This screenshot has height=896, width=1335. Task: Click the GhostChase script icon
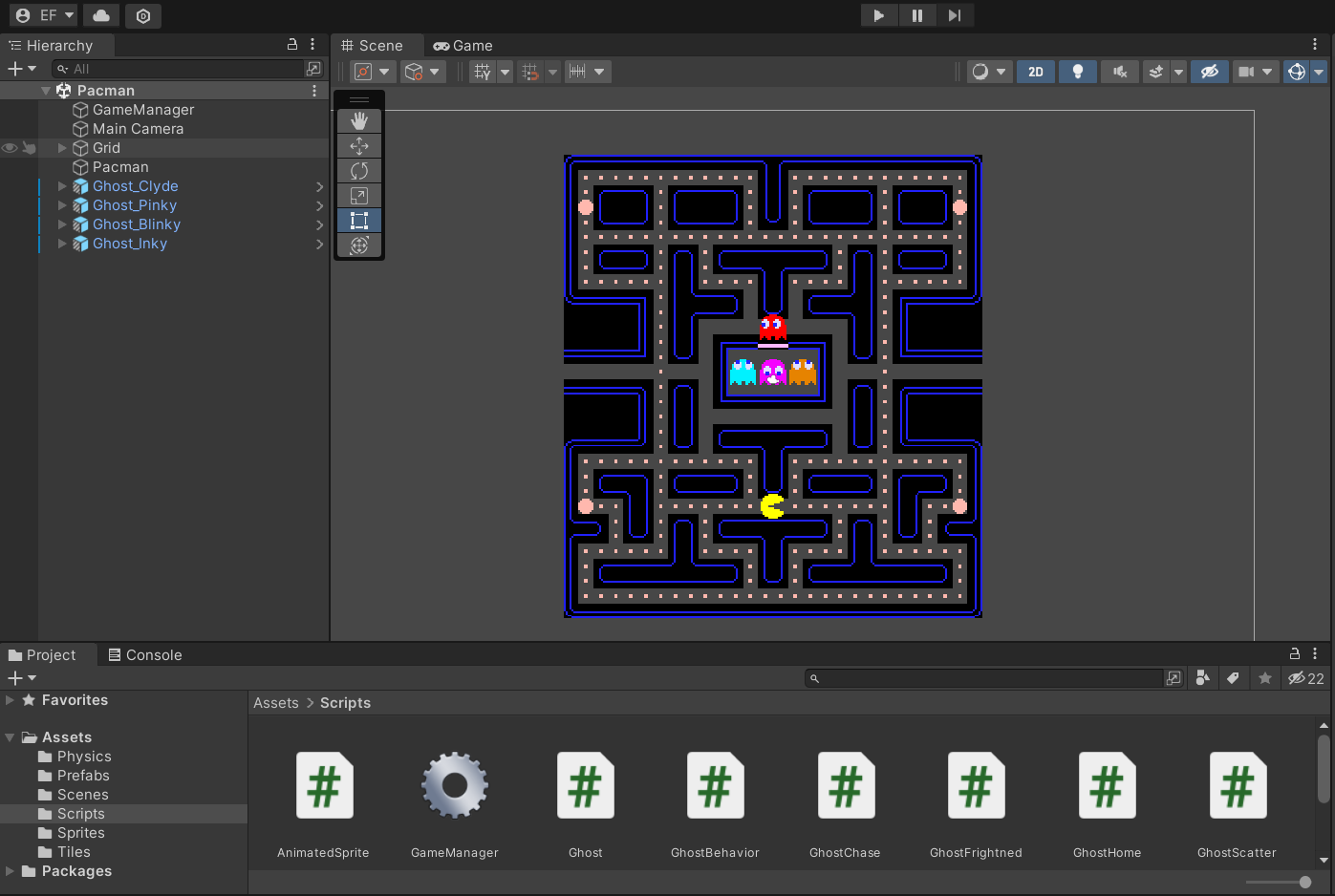[x=846, y=785]
